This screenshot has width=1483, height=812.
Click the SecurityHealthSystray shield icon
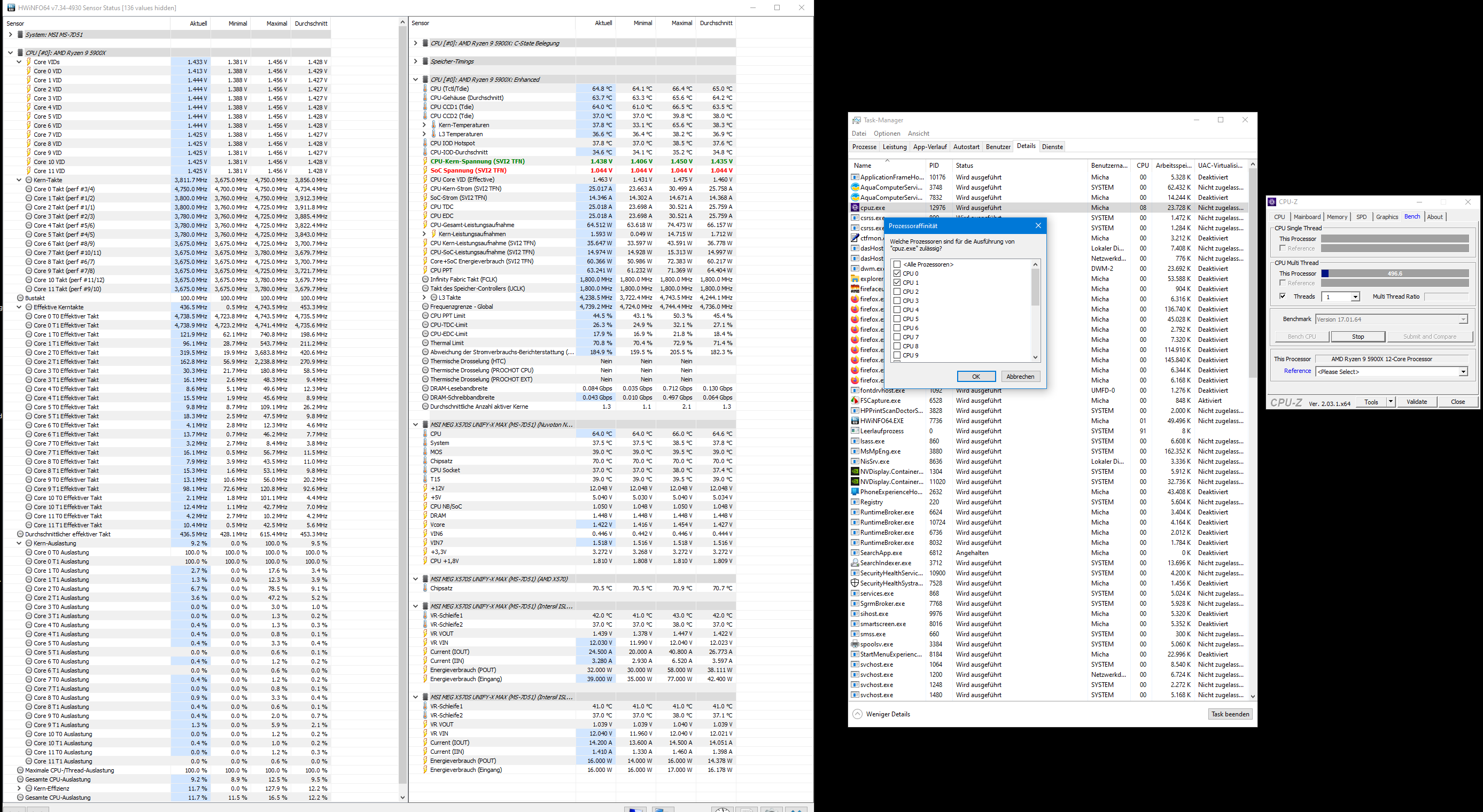tap(855, 583)
